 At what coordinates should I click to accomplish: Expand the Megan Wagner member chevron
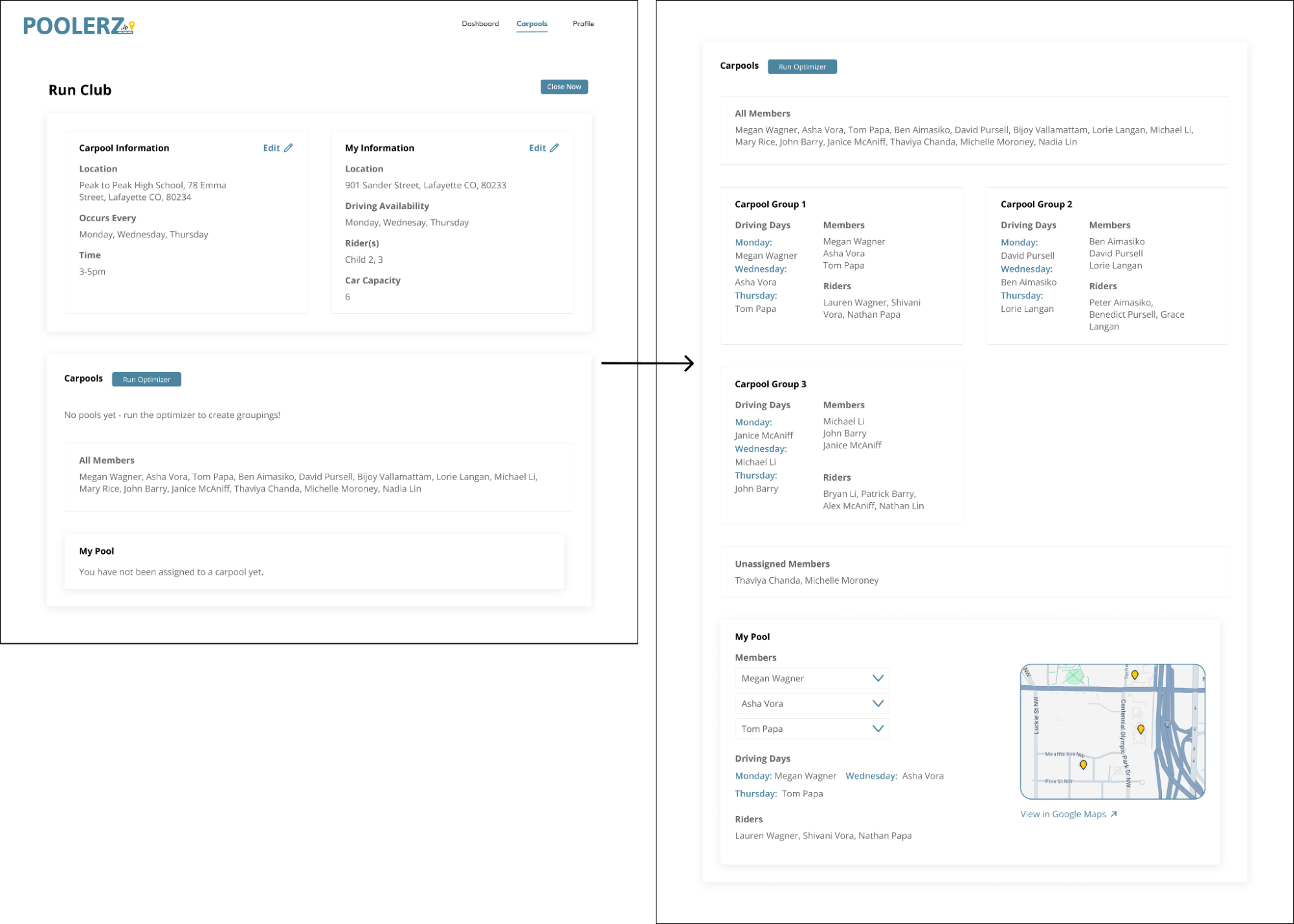[878, 678]
